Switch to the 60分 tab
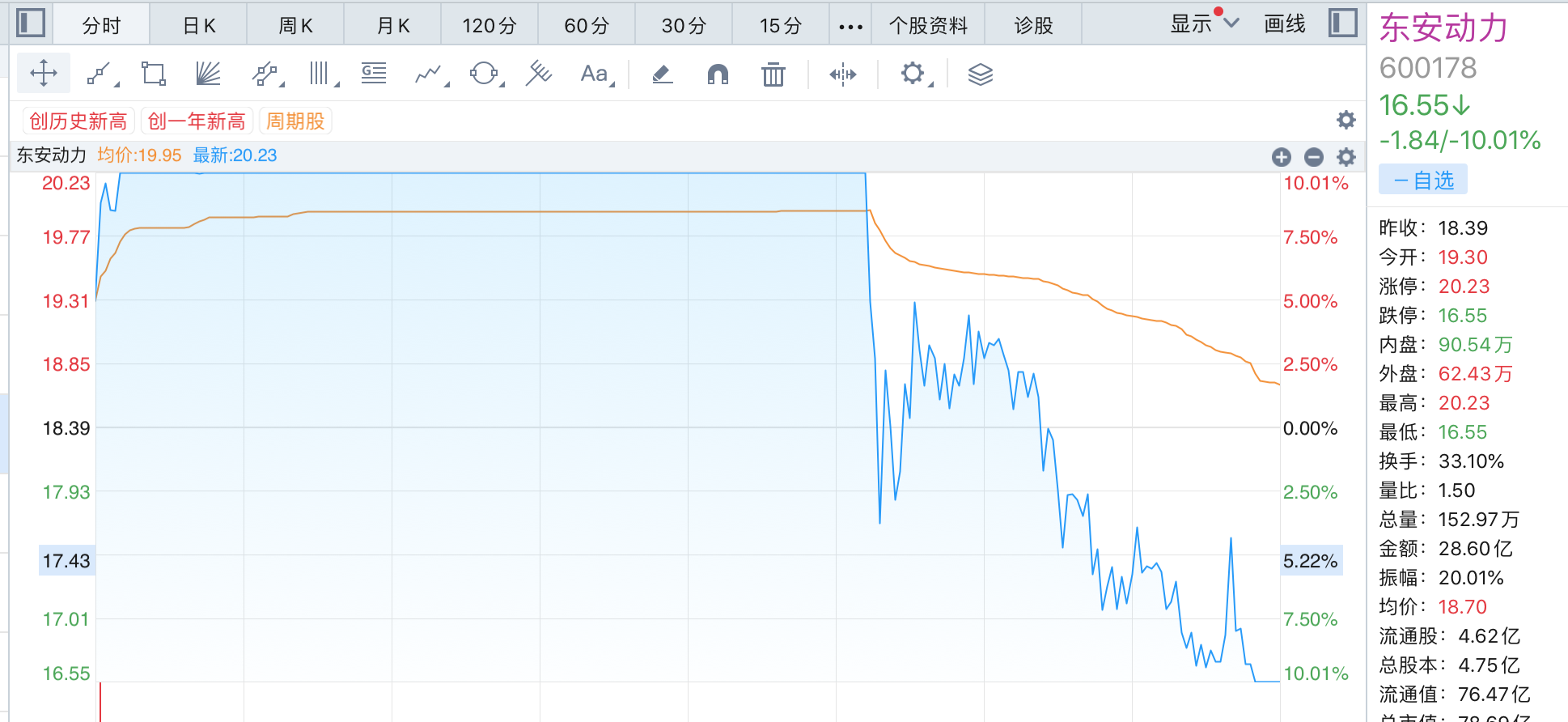The height and width of the screenshot is (722, 1568). (x=587, y=26)
